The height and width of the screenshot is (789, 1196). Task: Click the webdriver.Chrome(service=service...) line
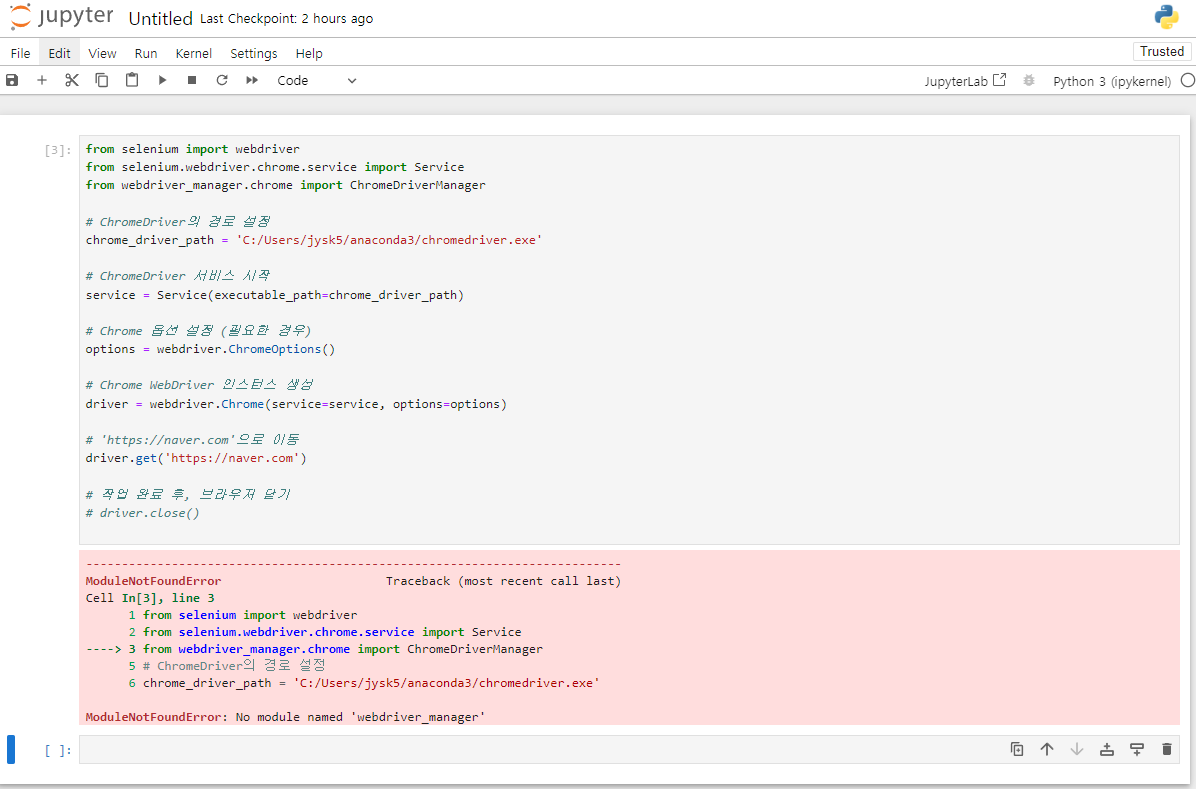tap(296, 404)
